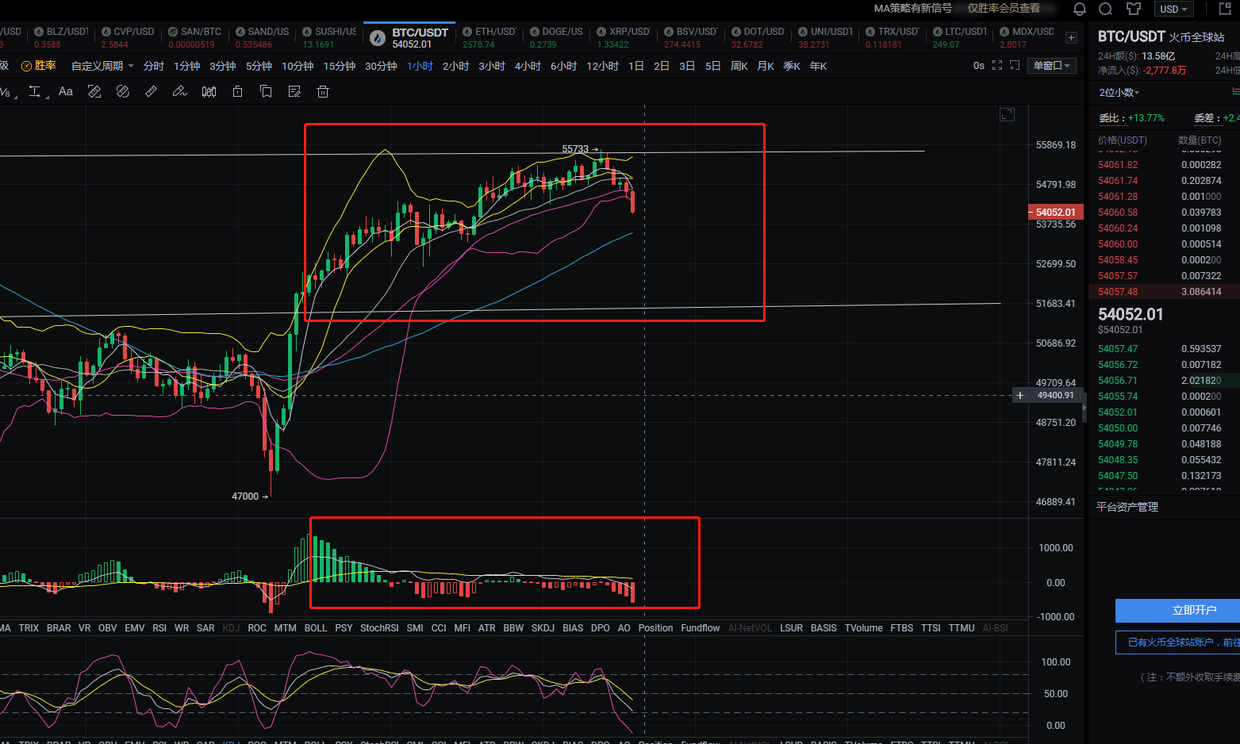Switch to the LTC/USDT symbol tab

(959, 37)
